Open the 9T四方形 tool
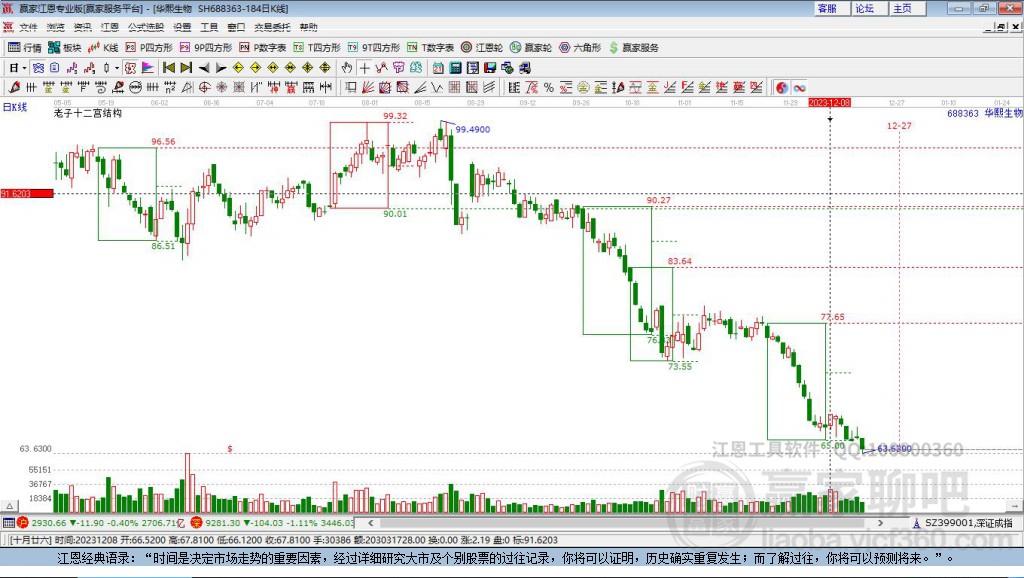Viewport: 1024px width, 578px height. [x=374, y=48]
